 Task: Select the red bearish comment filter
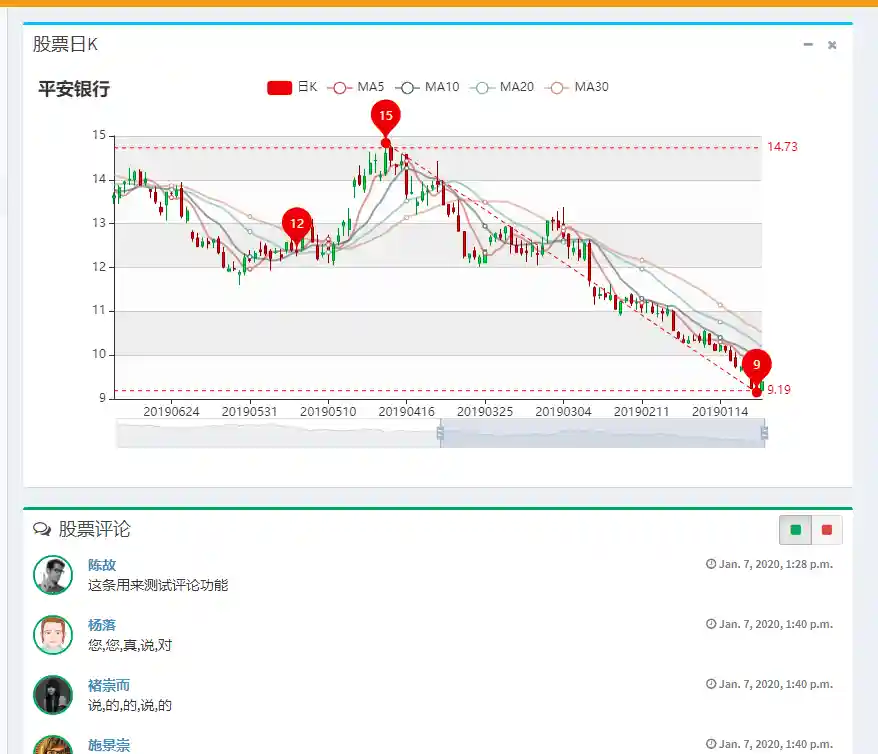coord(826,530)
